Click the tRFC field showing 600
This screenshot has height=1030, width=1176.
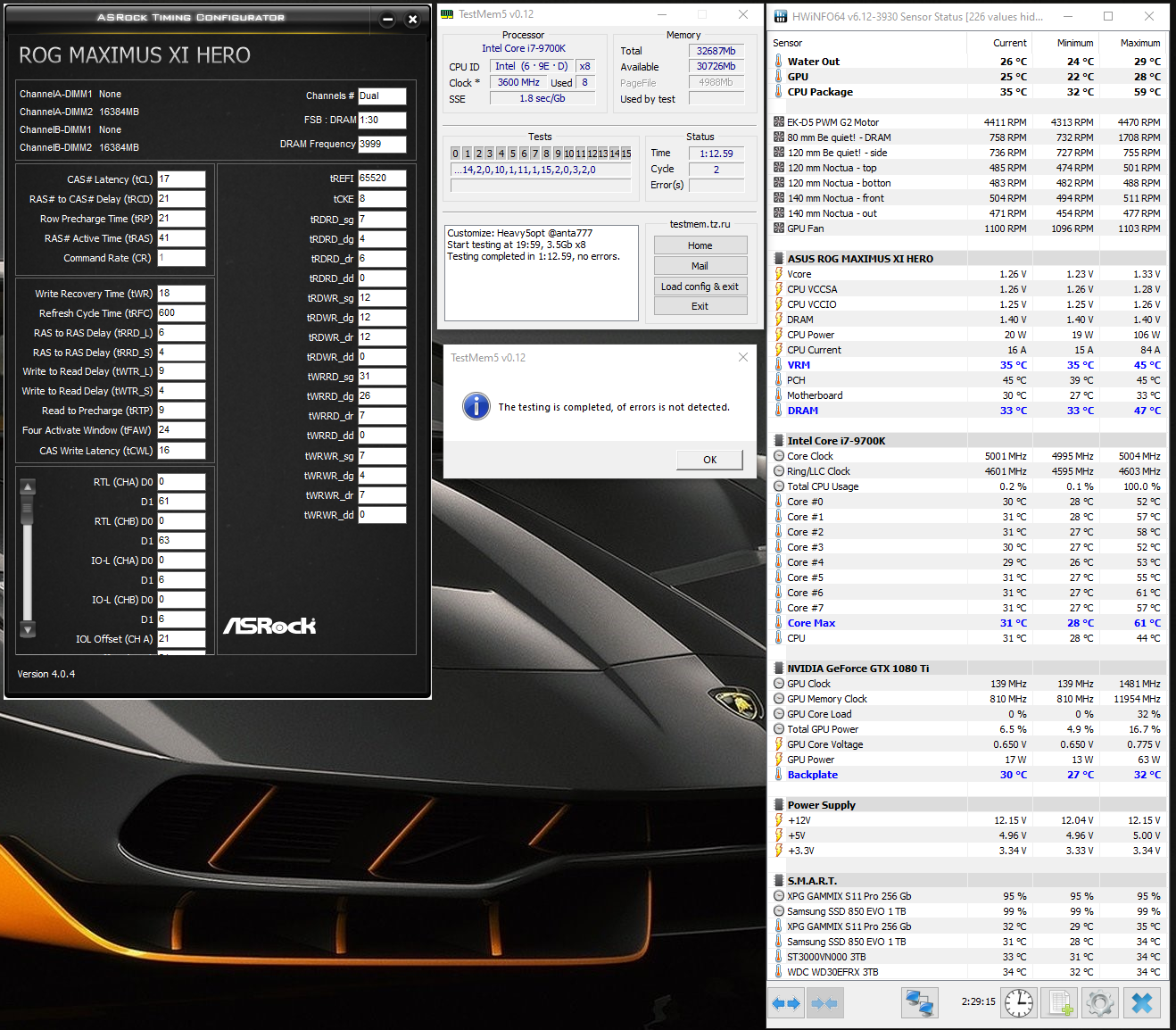181,313
